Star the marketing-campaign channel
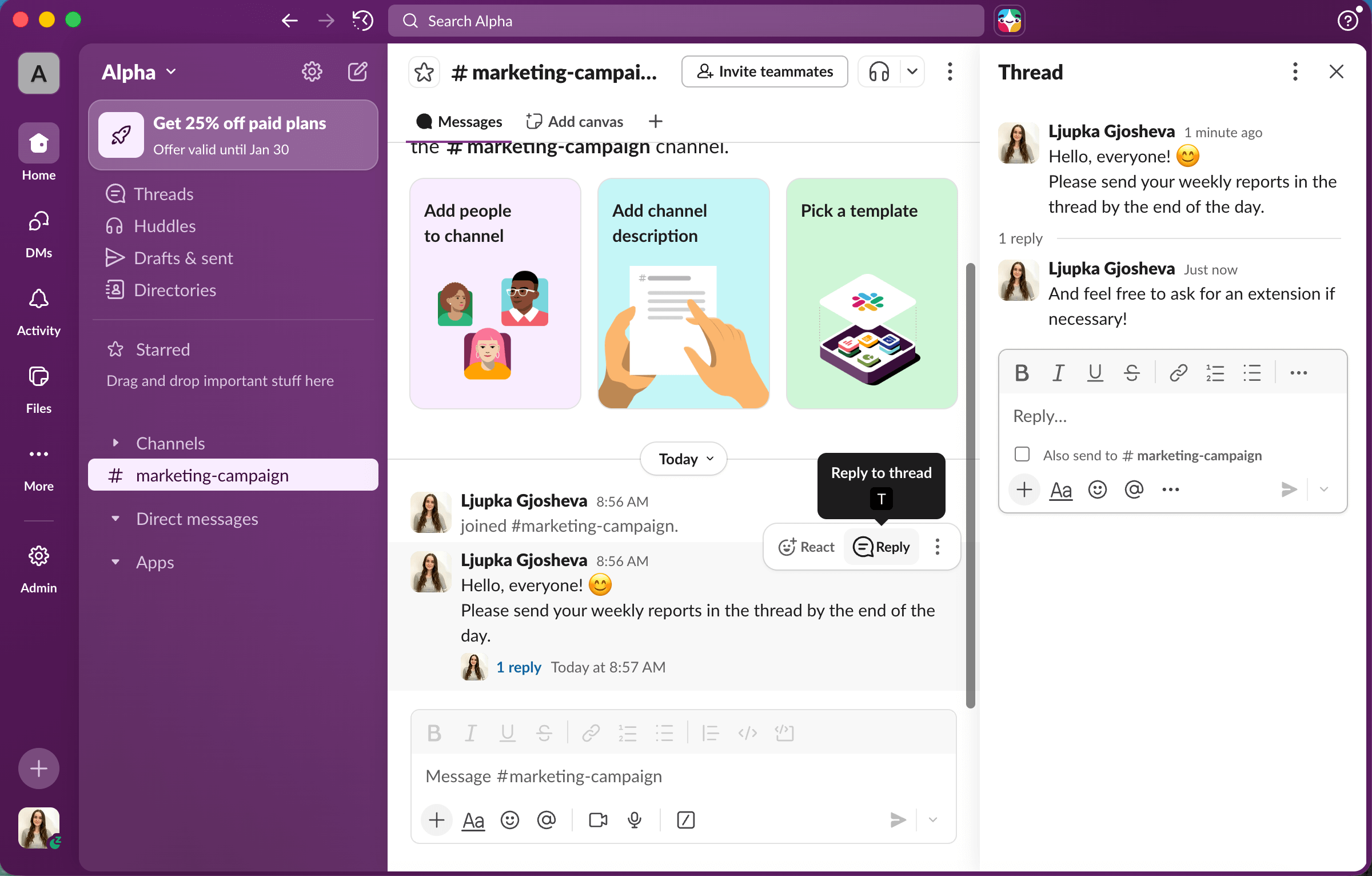 click(x=424, y=71)
